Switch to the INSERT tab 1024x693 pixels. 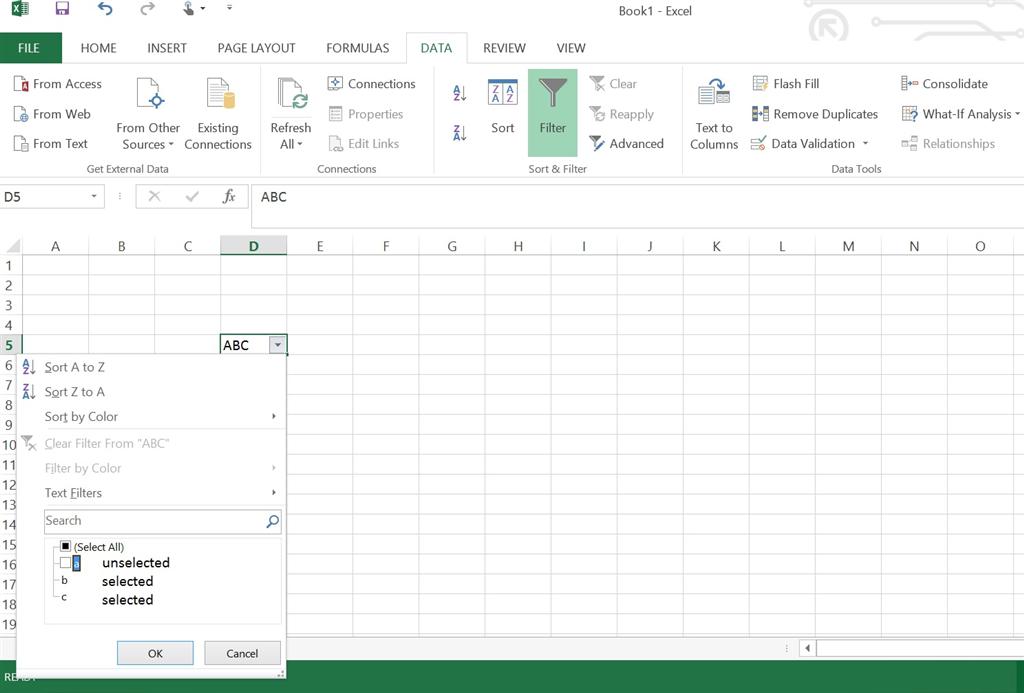[167, 48]
